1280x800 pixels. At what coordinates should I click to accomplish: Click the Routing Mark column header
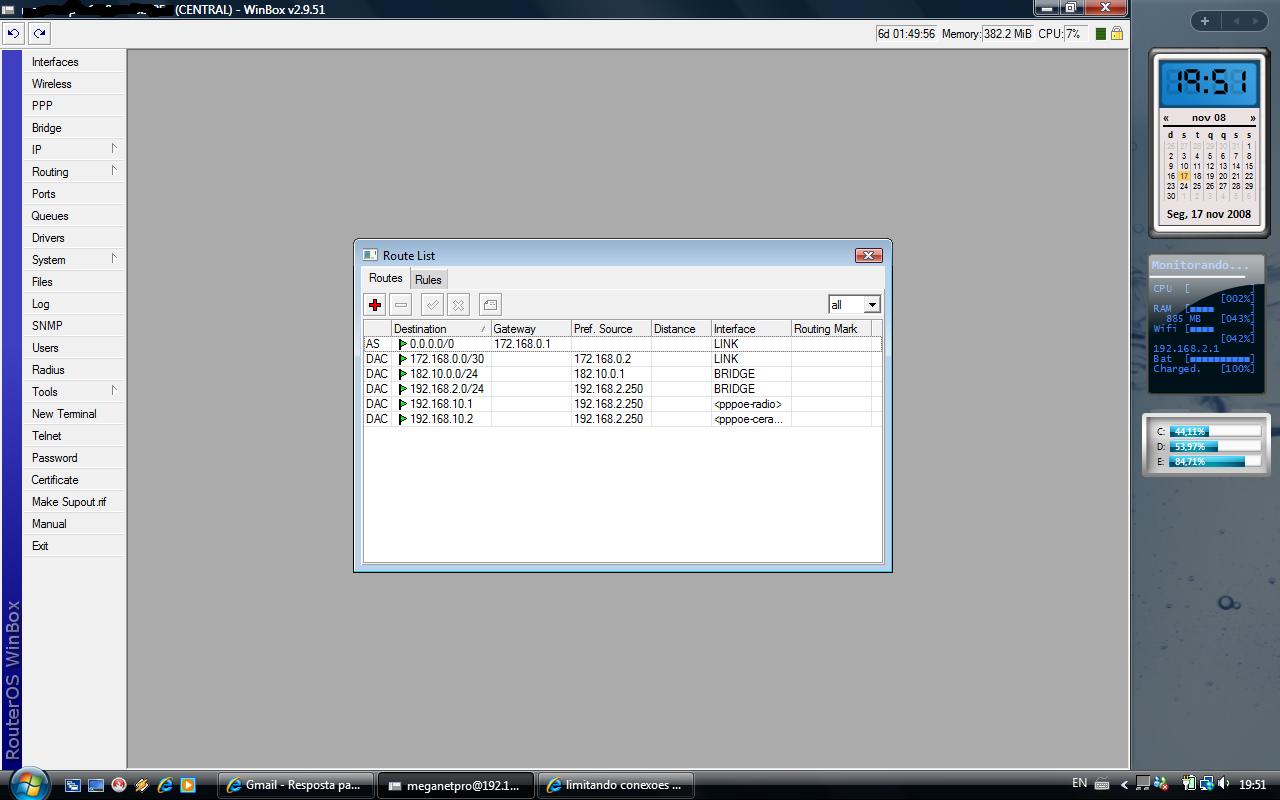pos(831,329)
